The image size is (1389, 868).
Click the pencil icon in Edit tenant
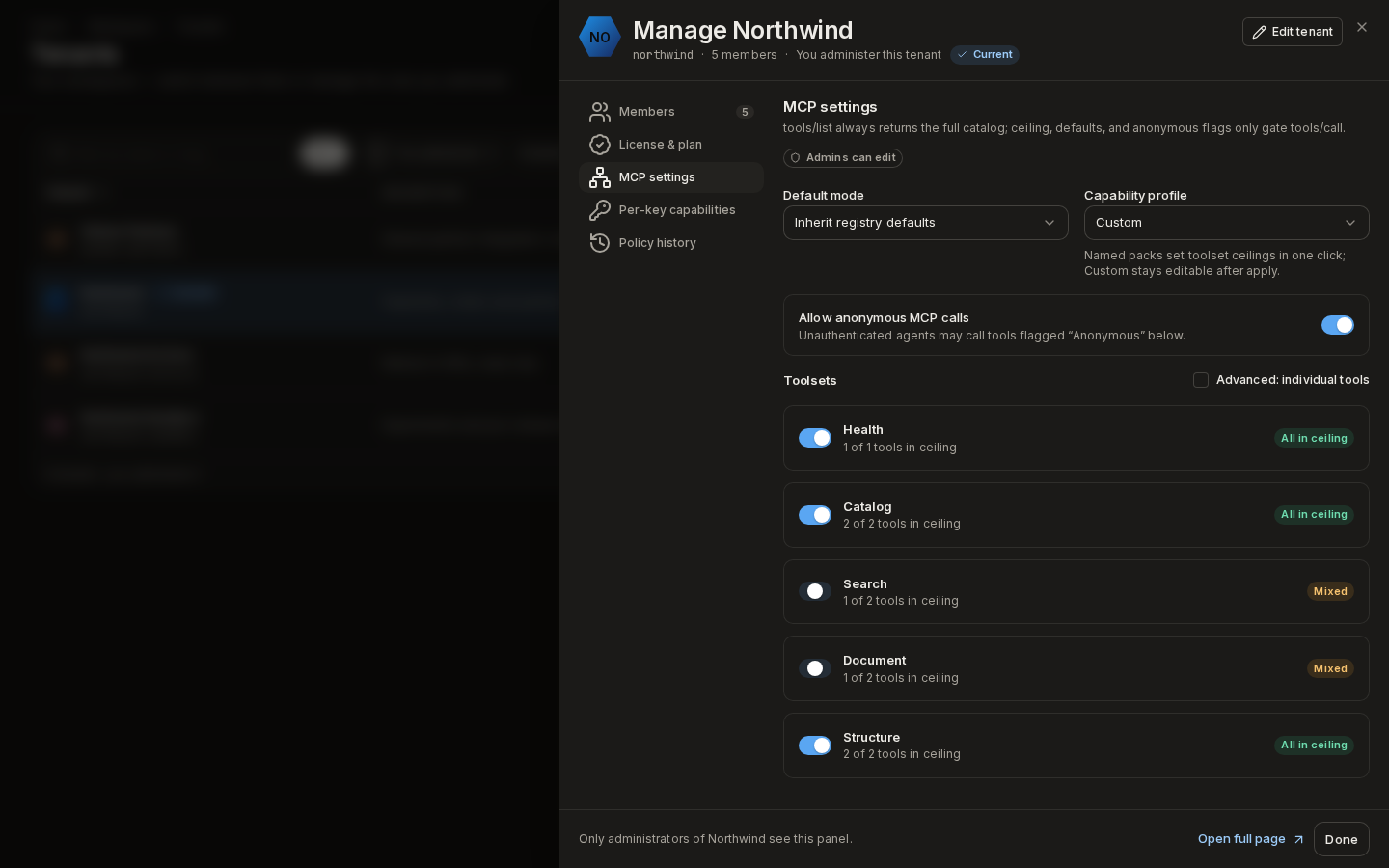1259,32
